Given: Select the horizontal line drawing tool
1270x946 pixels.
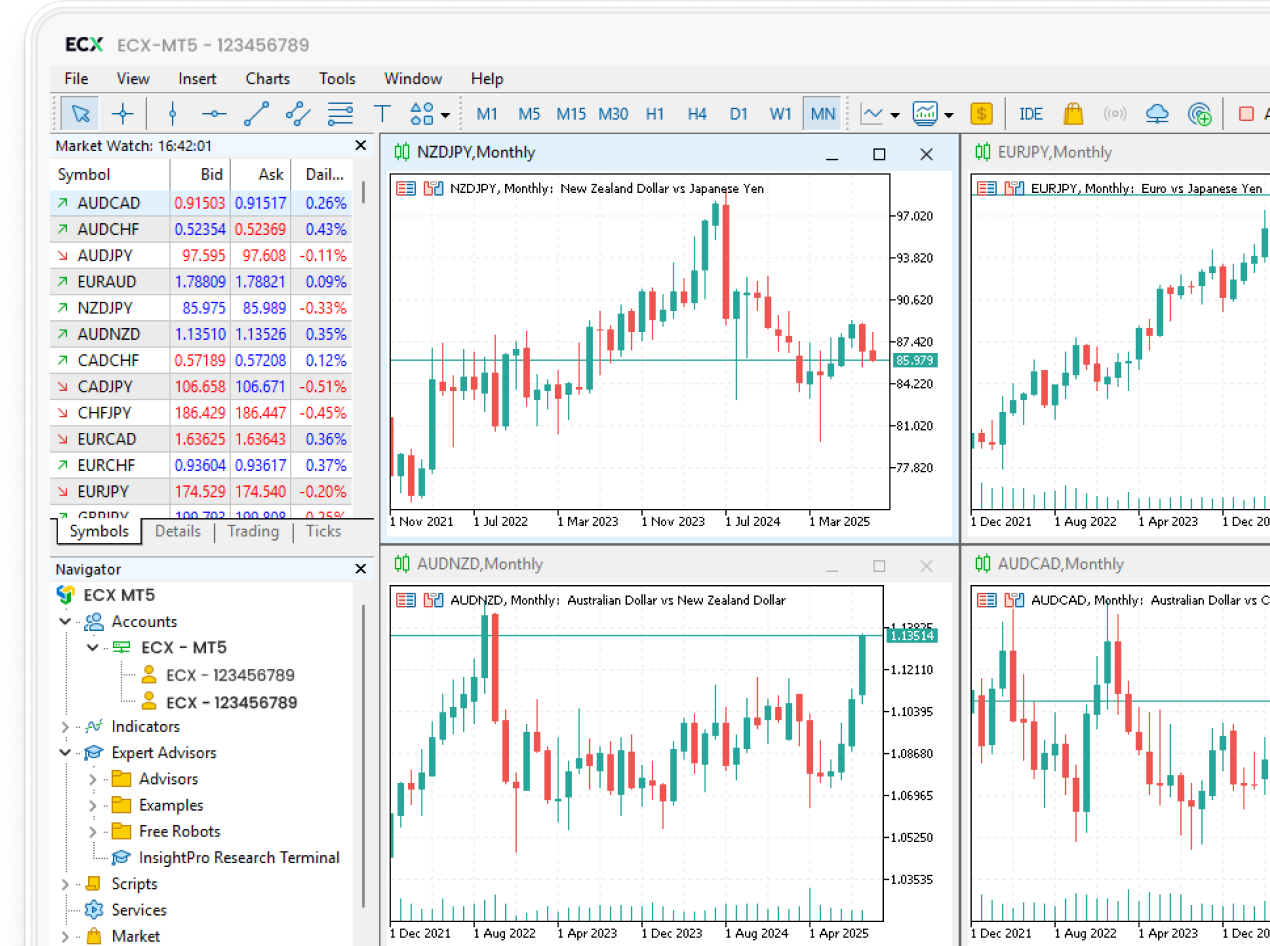Looking at the screenshot, I should pos(214,114).
